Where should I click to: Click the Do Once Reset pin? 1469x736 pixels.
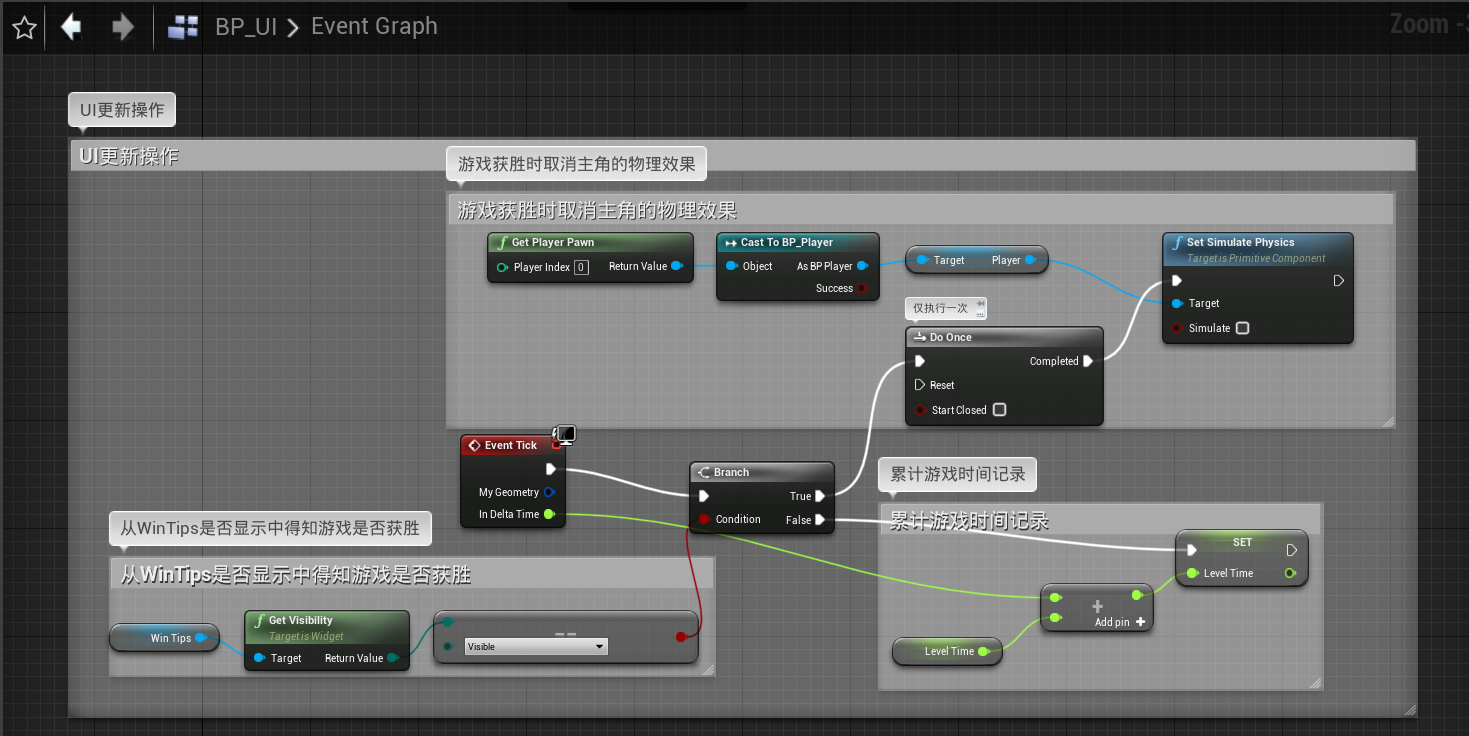920,385
